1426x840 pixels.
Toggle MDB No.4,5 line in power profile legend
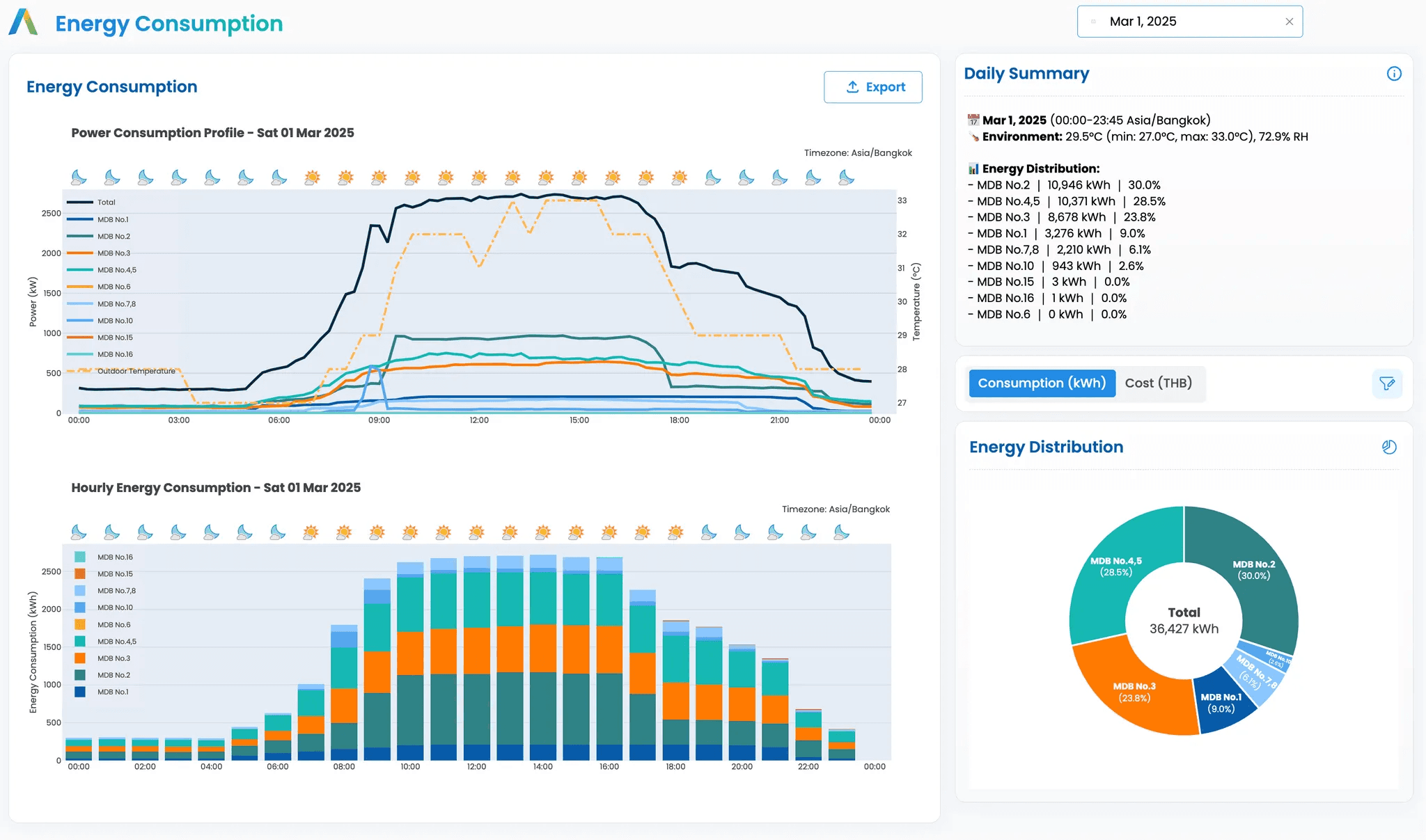click(102, 270)
